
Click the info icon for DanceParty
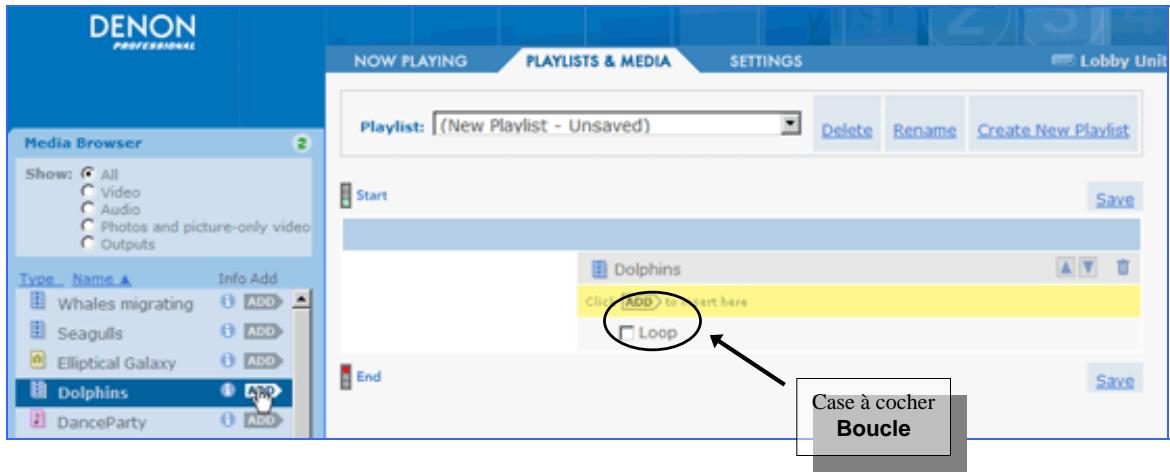227,421
